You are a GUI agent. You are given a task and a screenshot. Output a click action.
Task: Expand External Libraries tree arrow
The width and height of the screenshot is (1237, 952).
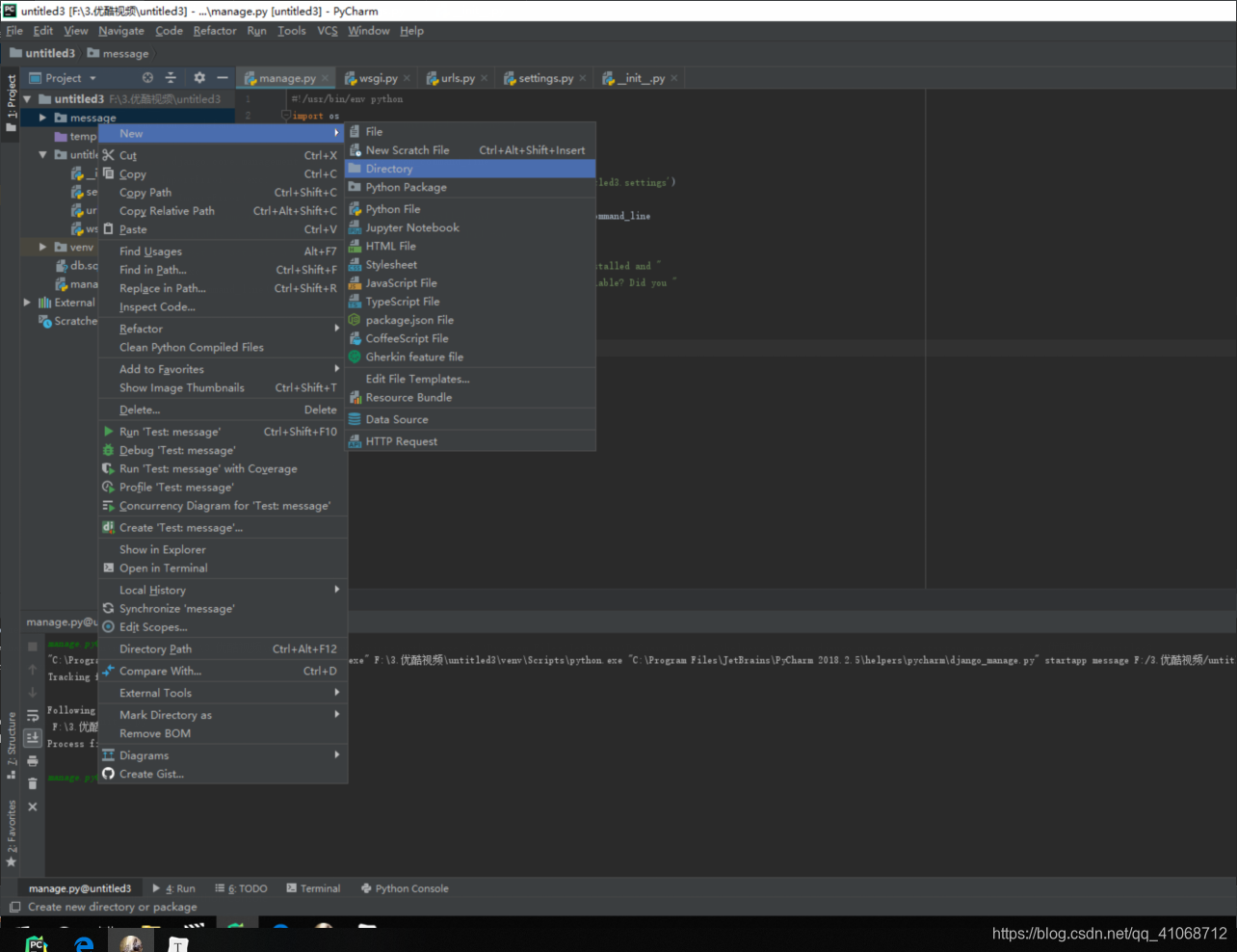coord(27,303)
